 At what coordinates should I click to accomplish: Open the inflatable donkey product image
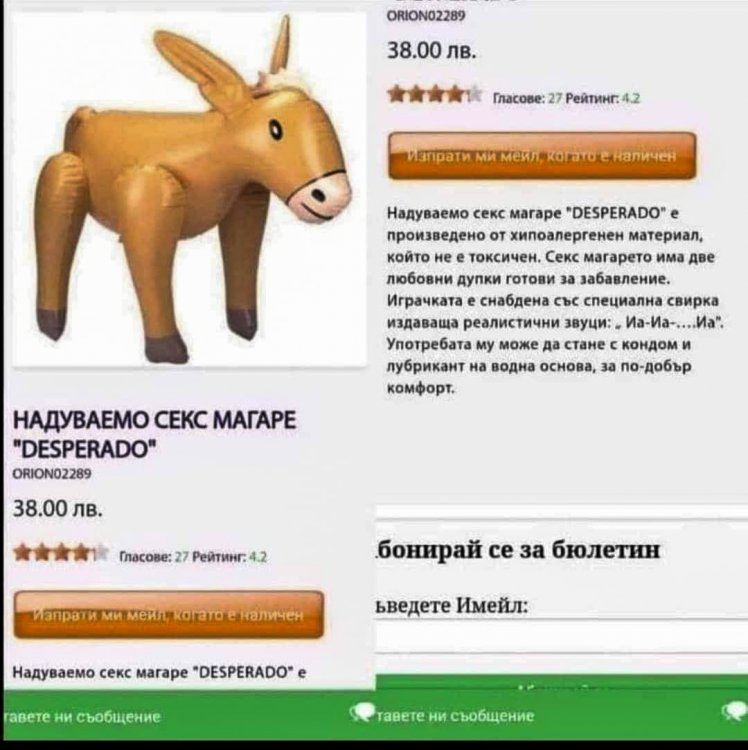coord(189,189)
